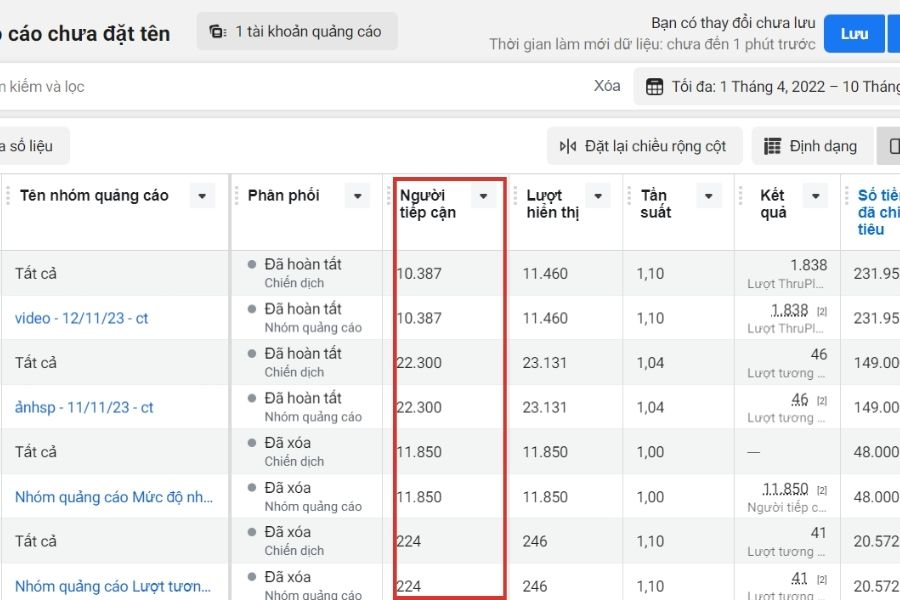Click the Định dạng table-format icon
The height and width of the screenshot is (600, 900).
click(772, 146)
